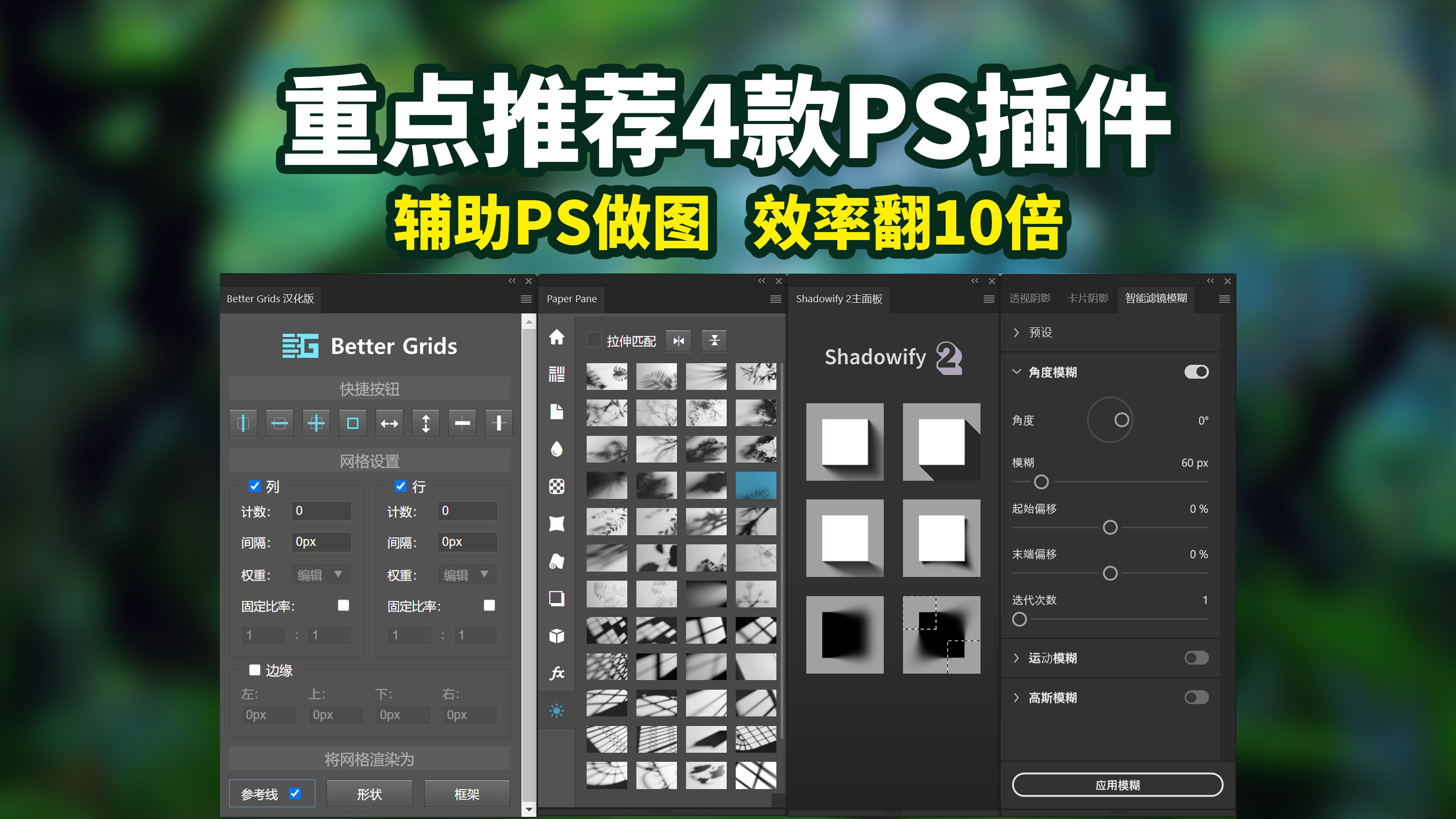Open the columns 权重 编辑 dropdown

pyautogui.click(x=321, y=574)
